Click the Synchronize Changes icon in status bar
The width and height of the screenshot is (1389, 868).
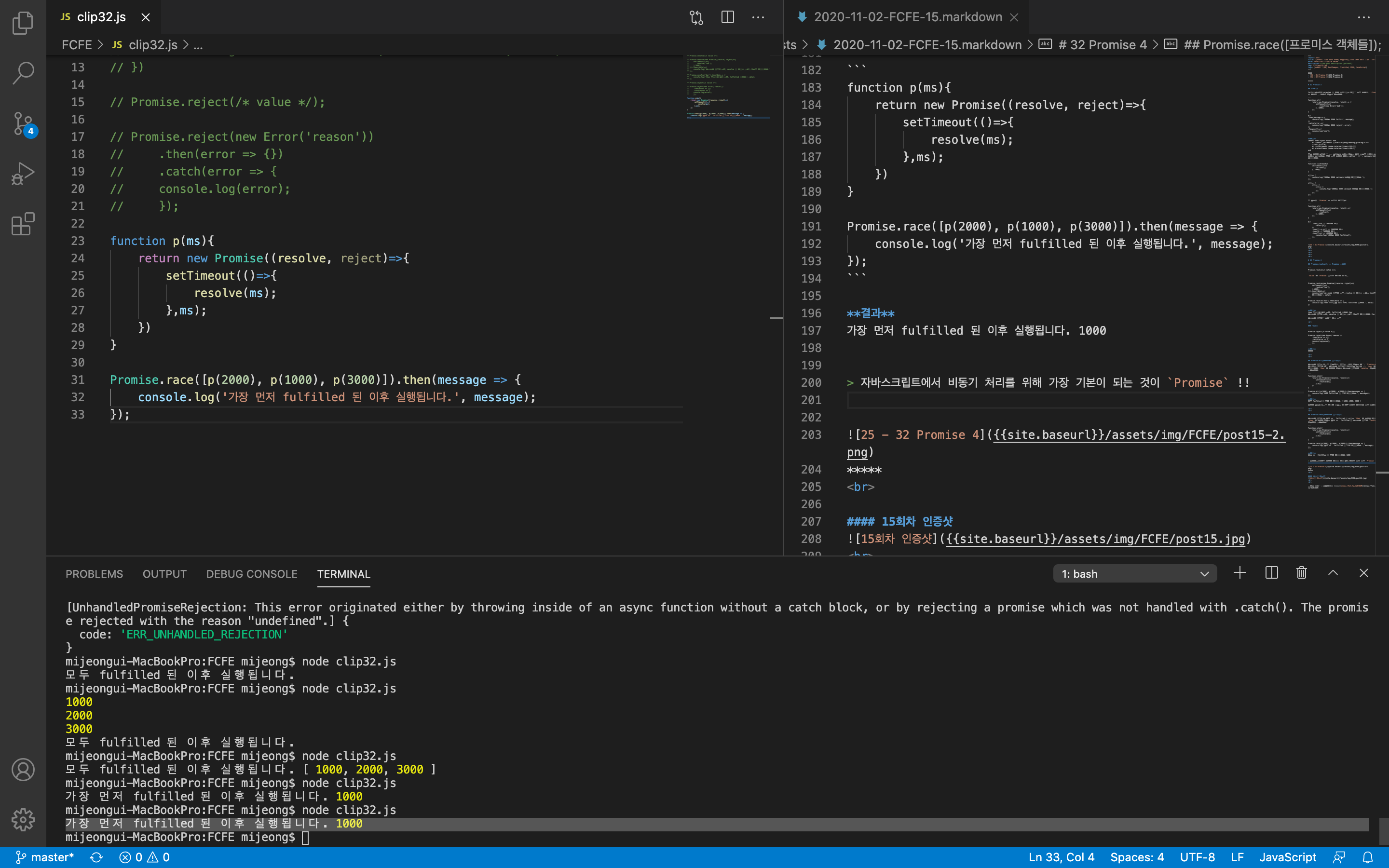(x=96, y=857)
